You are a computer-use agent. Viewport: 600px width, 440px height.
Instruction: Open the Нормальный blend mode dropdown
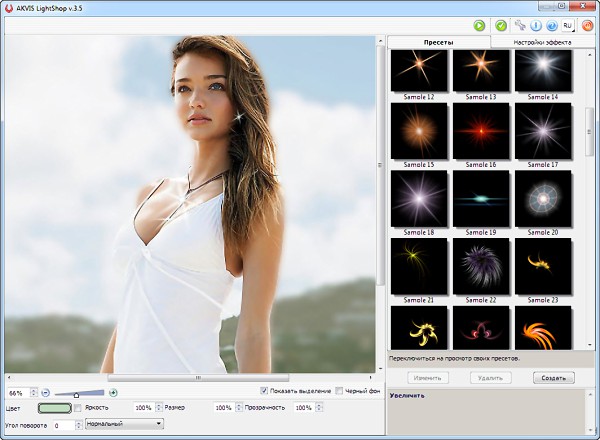[124, 424]
